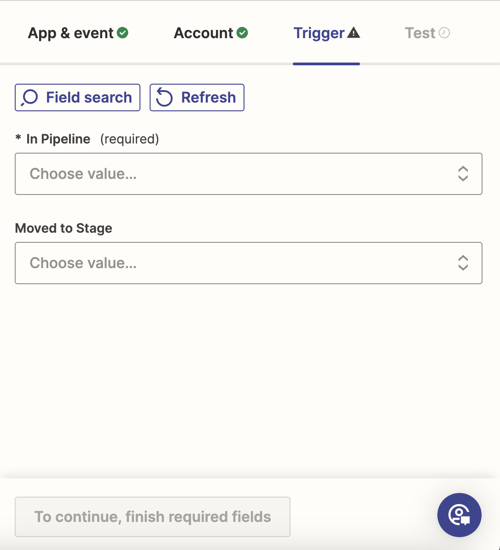Click the green checkmark next to App & event
500x550 pixels.
122,33
